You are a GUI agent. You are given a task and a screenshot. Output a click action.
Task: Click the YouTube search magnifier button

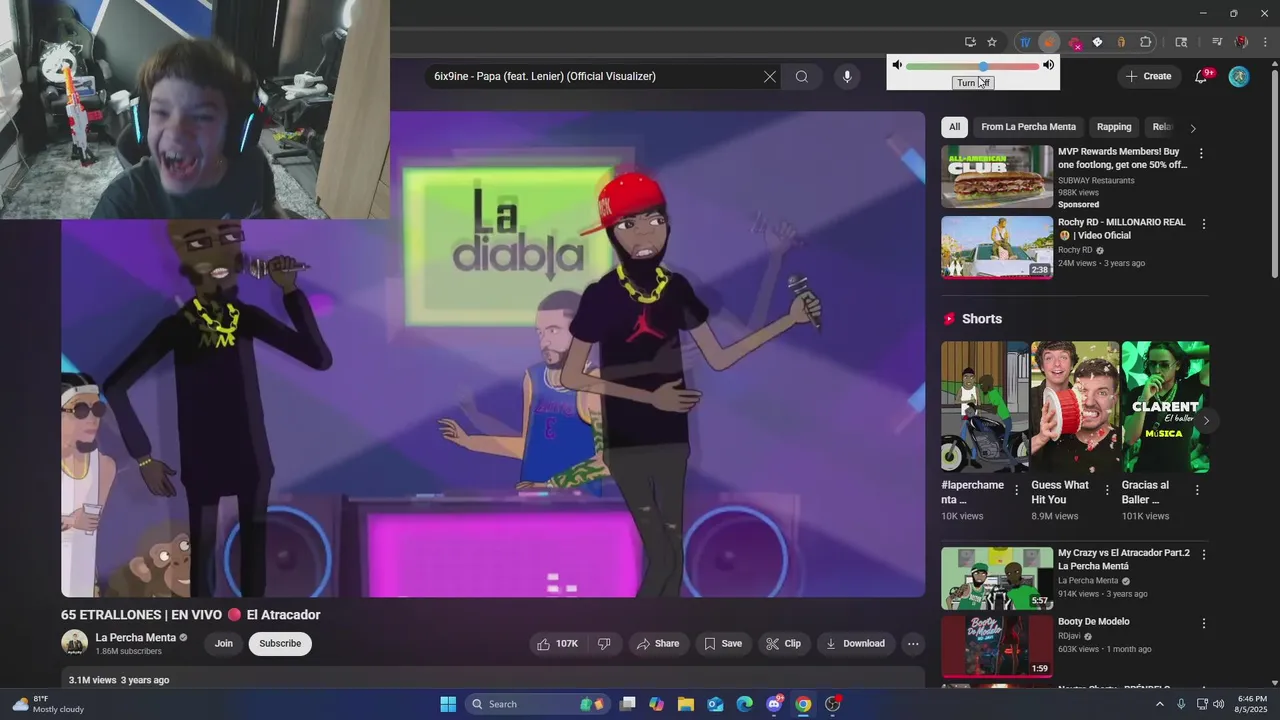[x=802, y=76]
